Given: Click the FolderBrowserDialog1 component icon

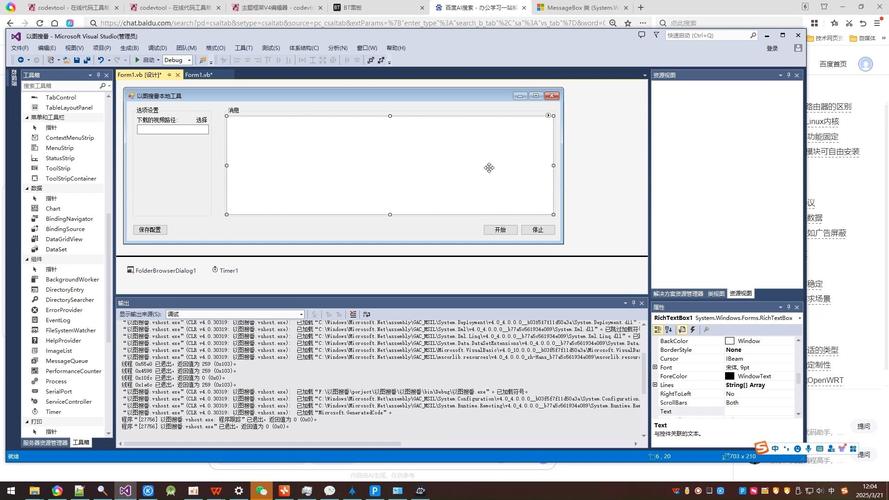Looking at the screenshot, I should click(x=130, y=270).
